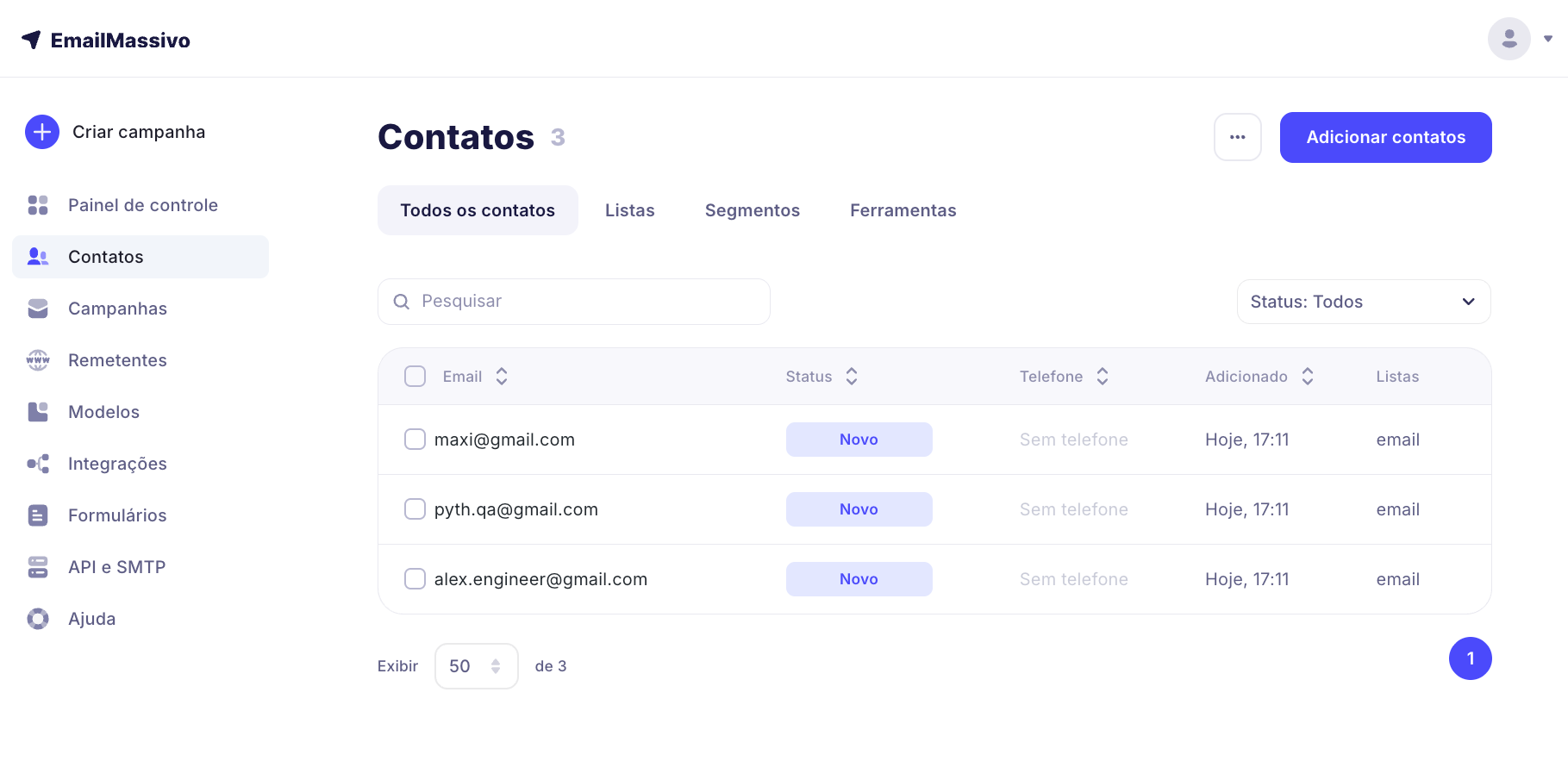Check the select-all checkbox in table header
1568x761 pixels.
pos(415,377)
